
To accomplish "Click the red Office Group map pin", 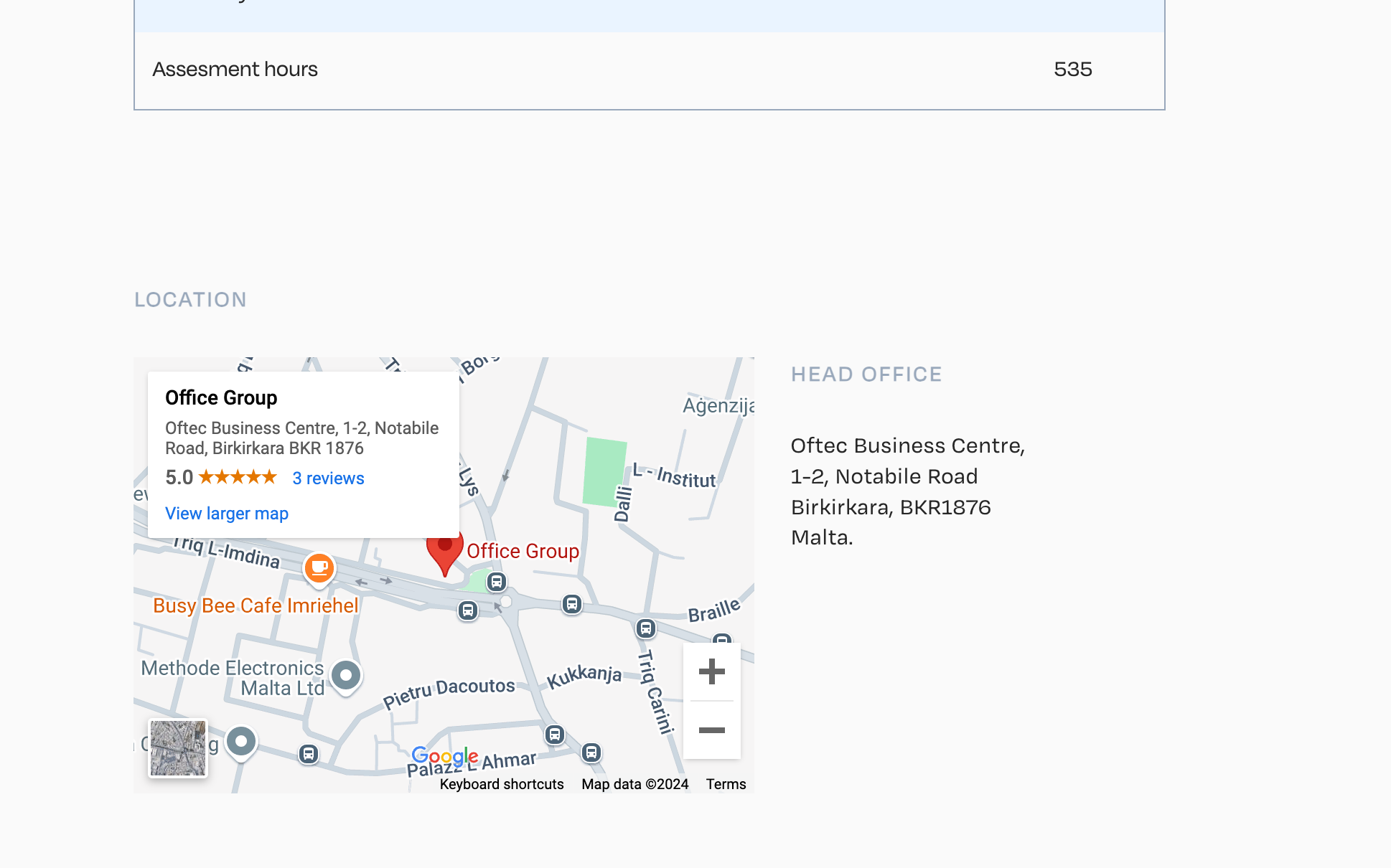I will [445, 554].
